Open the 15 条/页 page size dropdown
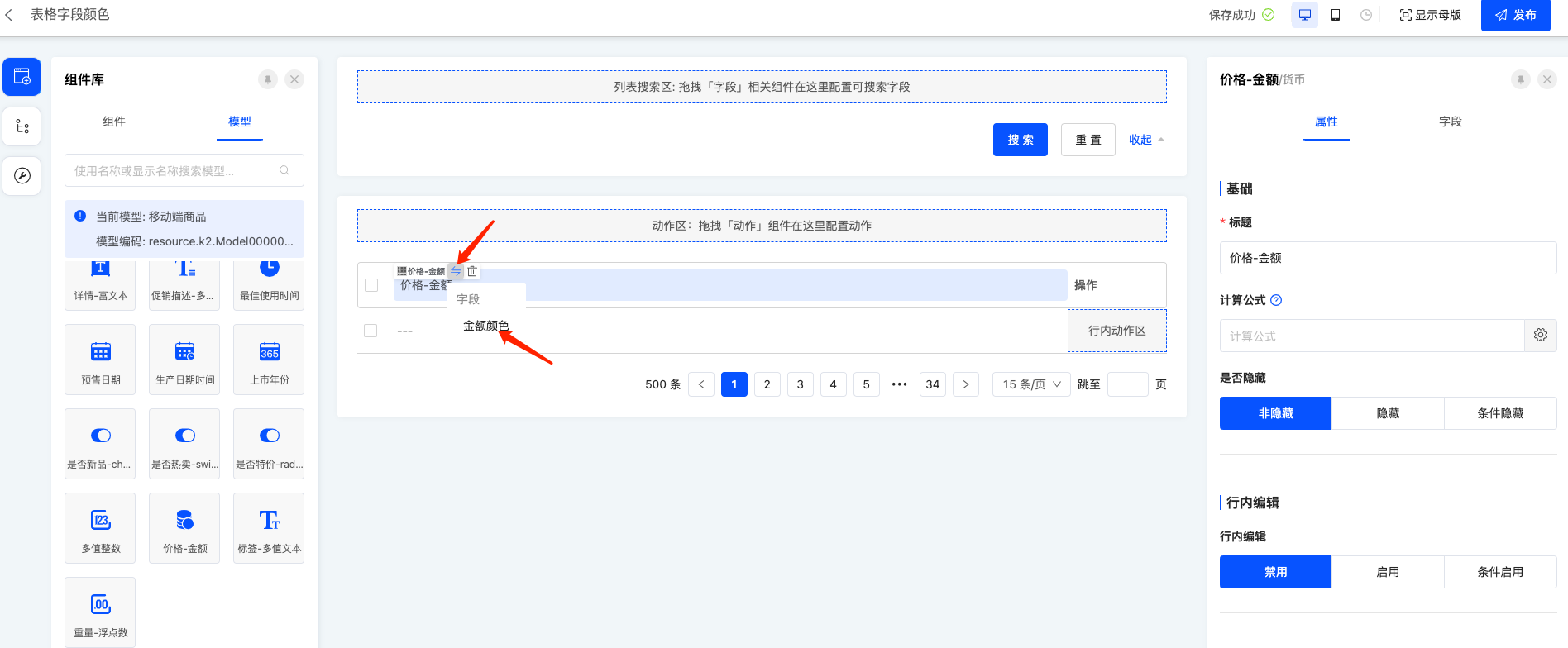Screen dimensions: 1568x648 [x=1032, y=384]
